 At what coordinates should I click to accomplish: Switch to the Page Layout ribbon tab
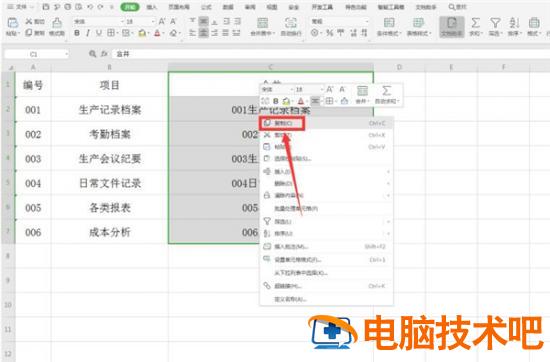click(179, 7)
